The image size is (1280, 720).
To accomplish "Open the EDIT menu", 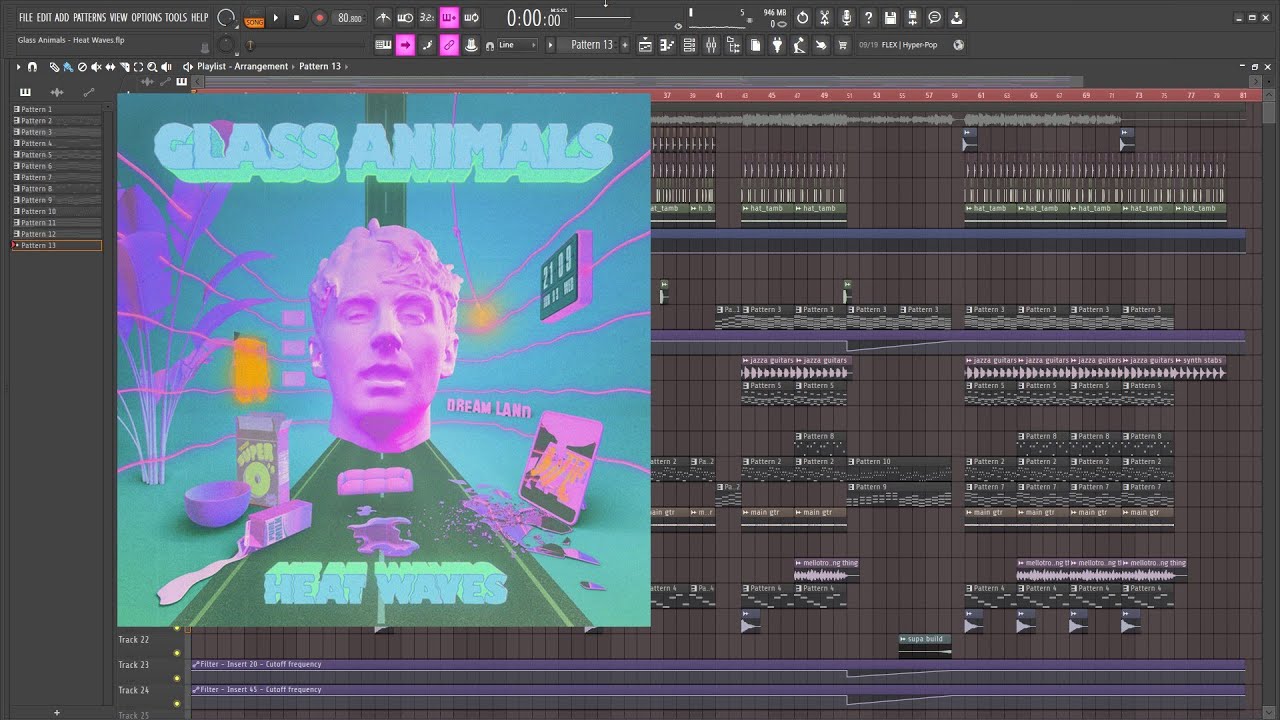I will (44, 18).
